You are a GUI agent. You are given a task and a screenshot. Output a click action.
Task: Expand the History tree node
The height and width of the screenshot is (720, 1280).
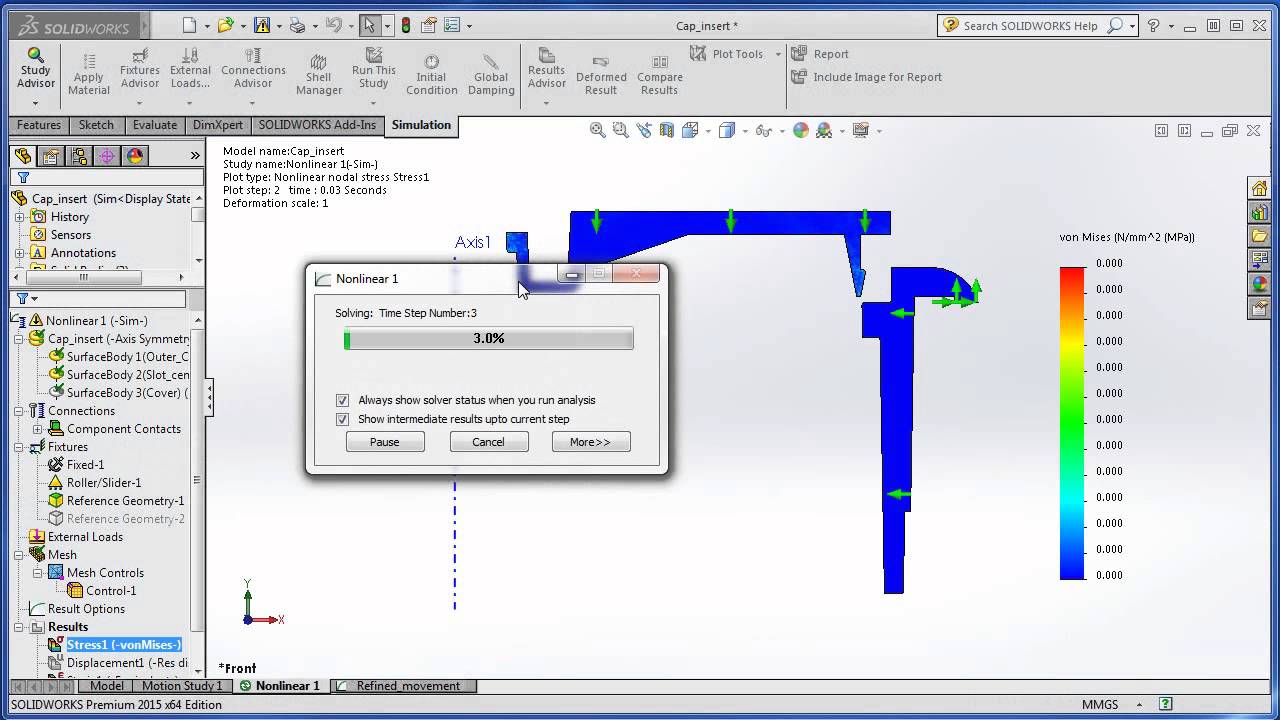(x=19, y=217)
